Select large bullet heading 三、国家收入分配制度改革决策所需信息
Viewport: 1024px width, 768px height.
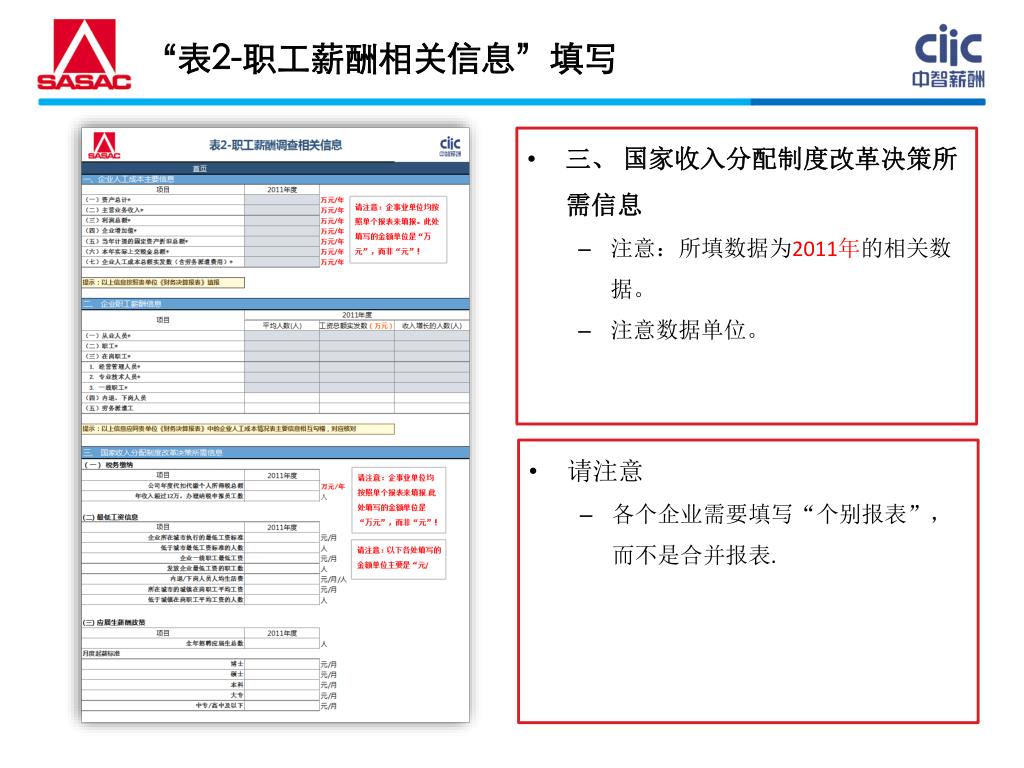click(x=761, y=181)
